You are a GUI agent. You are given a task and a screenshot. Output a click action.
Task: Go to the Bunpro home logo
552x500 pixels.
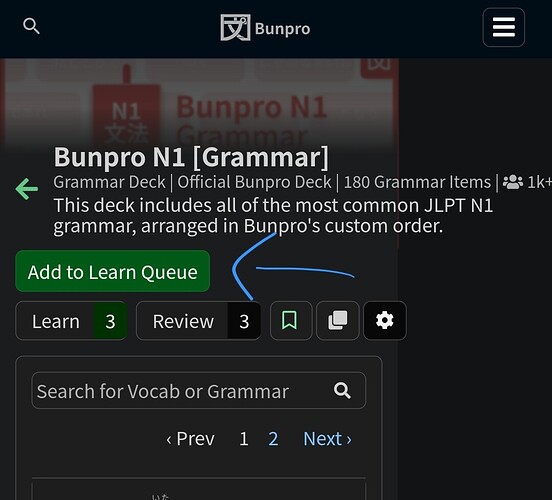[265, 28]
